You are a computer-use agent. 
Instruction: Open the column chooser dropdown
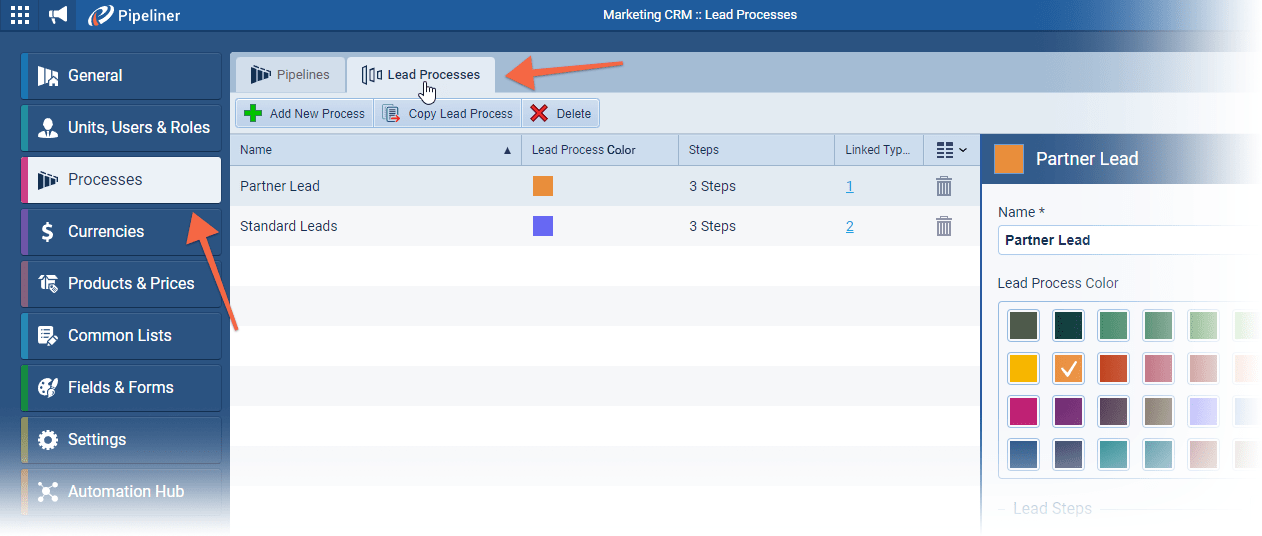tap(951, 150)
